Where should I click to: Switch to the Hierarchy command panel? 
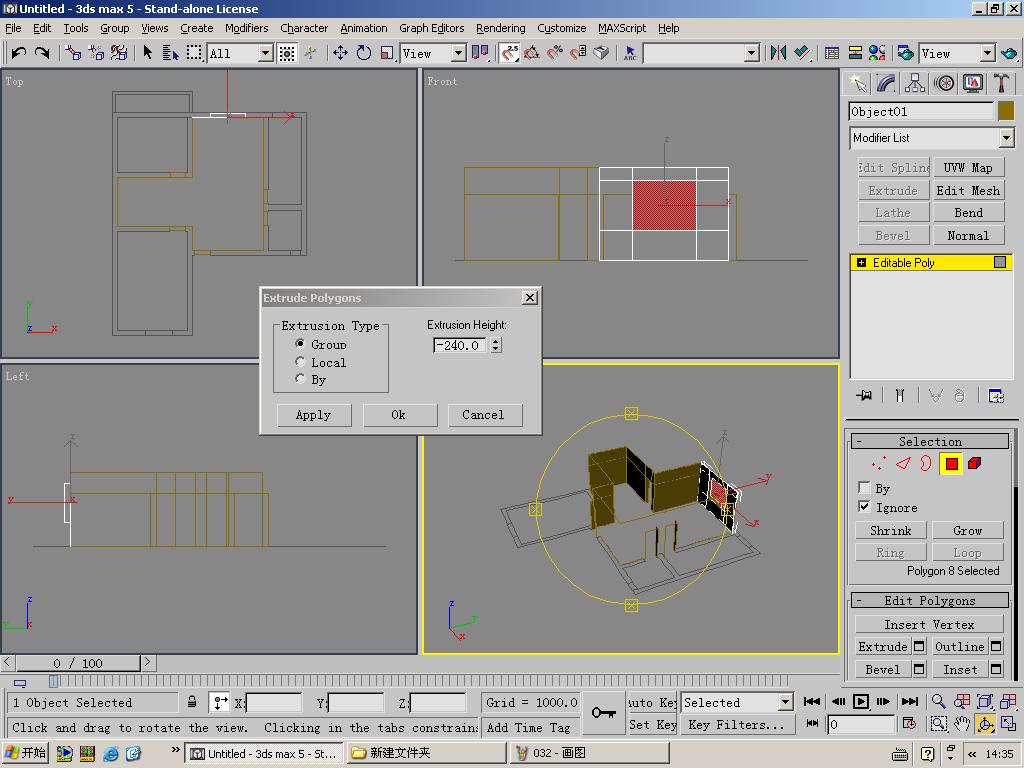click(915, 83)
